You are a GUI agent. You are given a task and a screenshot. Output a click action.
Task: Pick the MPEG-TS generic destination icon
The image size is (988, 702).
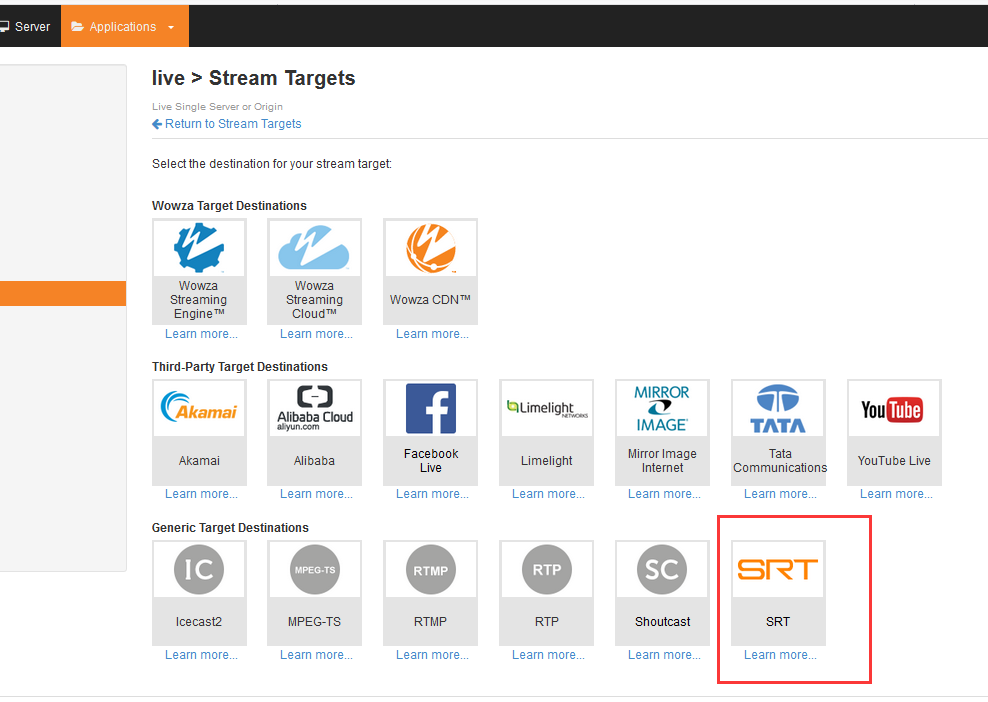tap(314, 570)
